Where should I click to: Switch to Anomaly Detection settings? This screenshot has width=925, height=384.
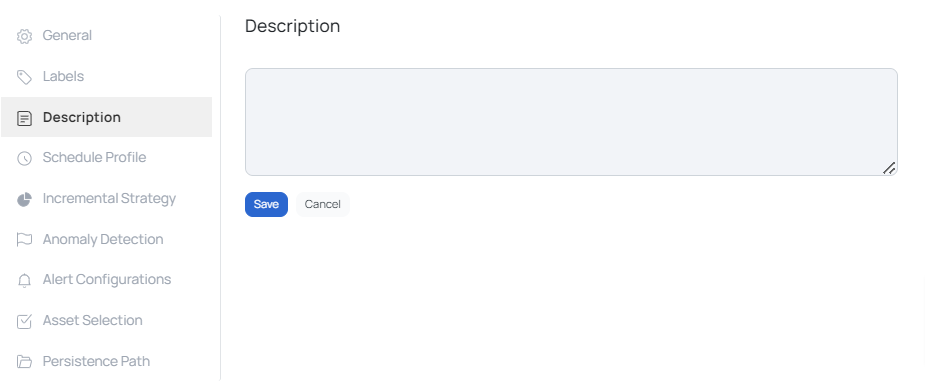click(x=106, y=239)
